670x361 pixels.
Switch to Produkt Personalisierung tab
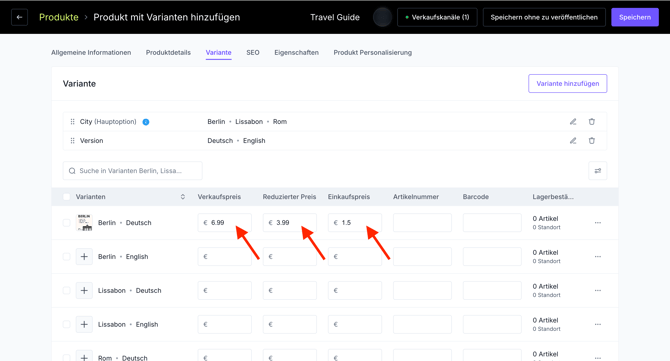(373, 53)
